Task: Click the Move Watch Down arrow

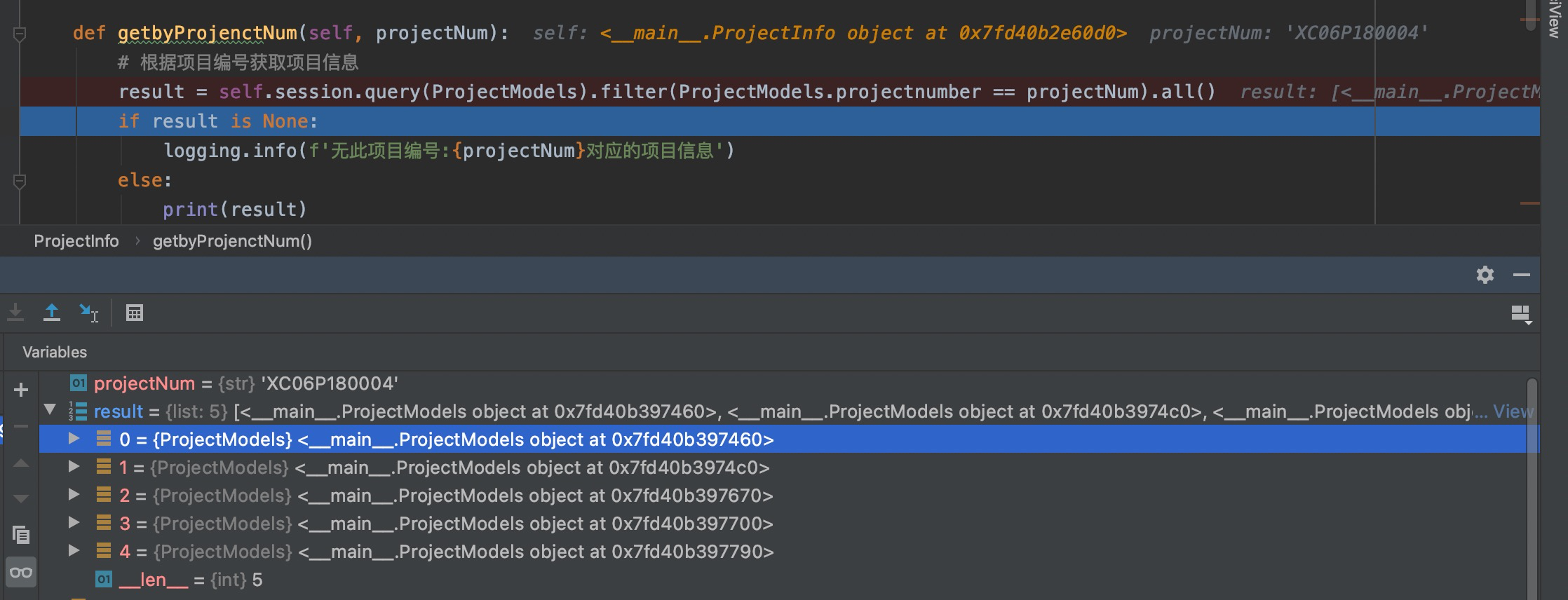Action: tap(21, 499)
